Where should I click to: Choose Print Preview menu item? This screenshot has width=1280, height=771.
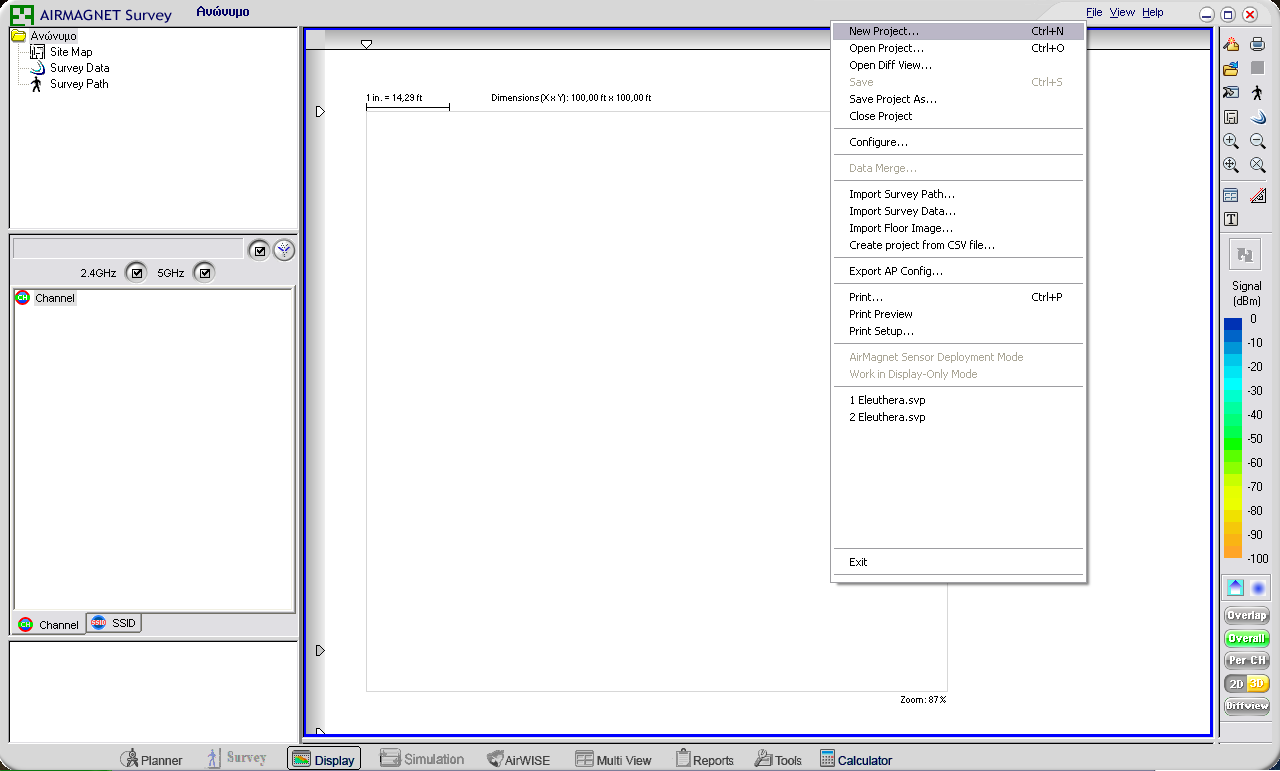[958, 314]
